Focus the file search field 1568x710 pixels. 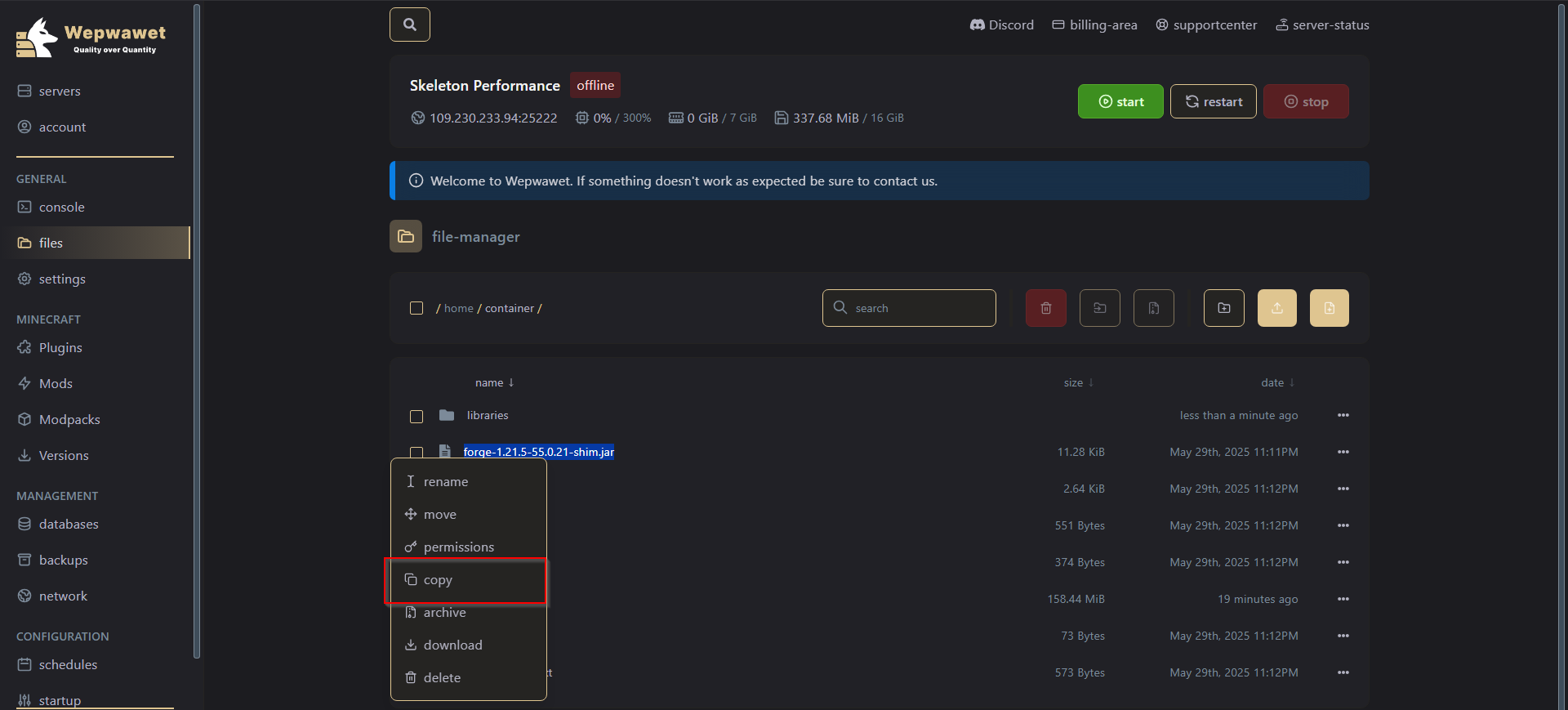909,308
